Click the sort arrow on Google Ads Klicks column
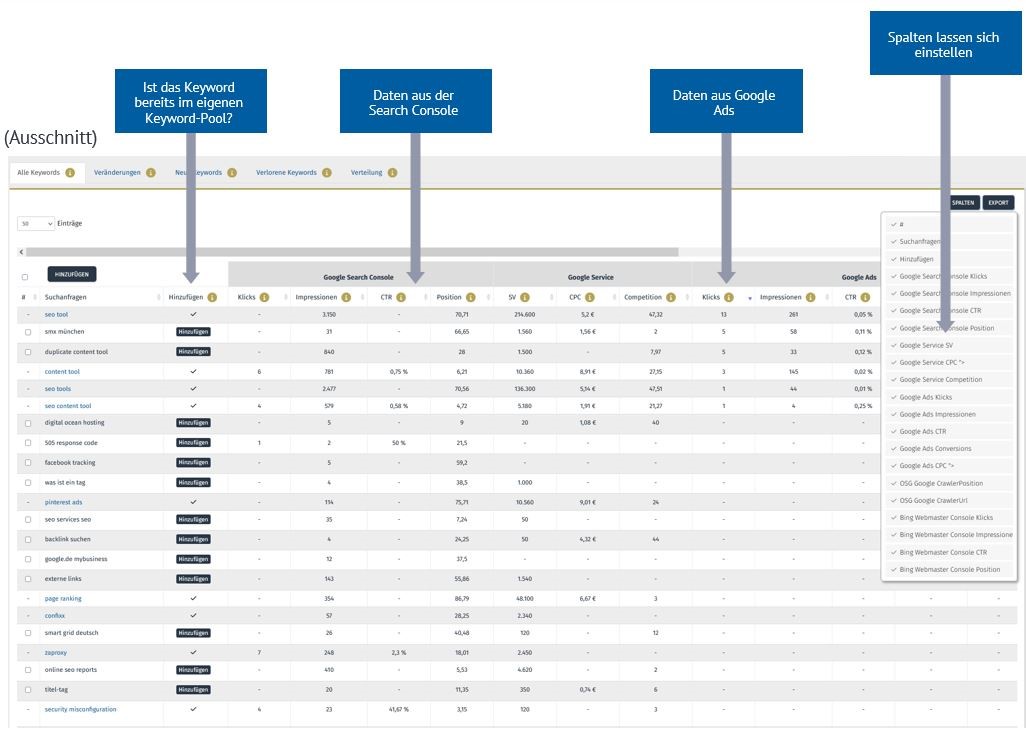1026x732 pixels. click(751, 296)
